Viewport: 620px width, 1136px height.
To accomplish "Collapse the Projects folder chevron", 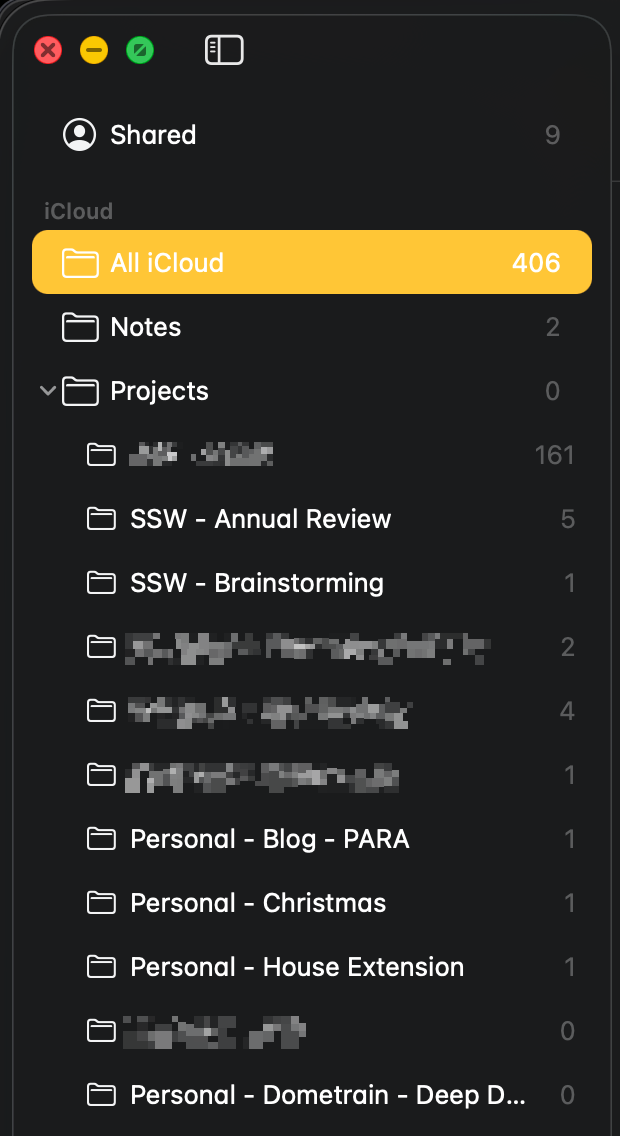I will (x=47, y=391).
